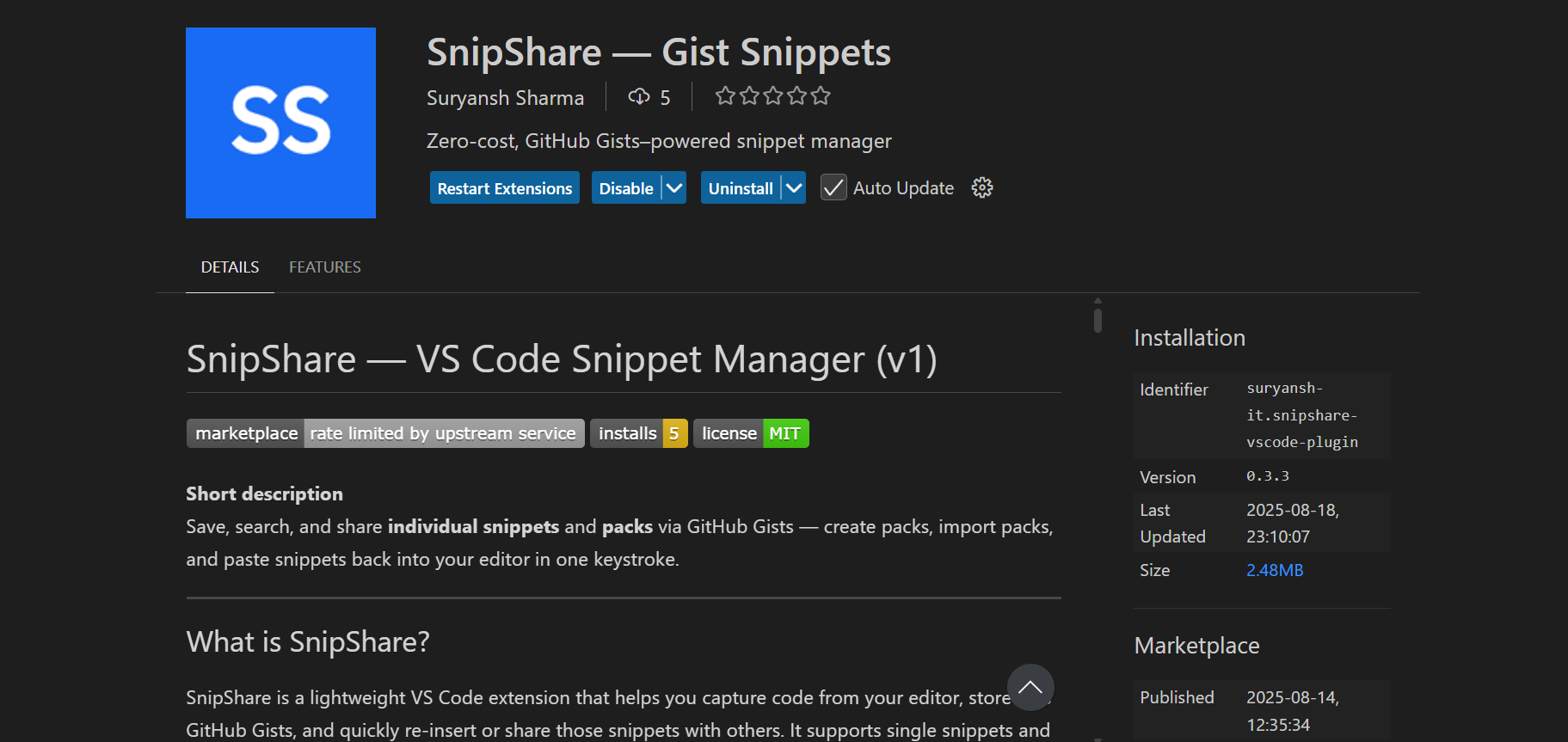Viewport: 1568px width, 742px height.
Task: Click the star rating icons
Action: click(772, 96)
